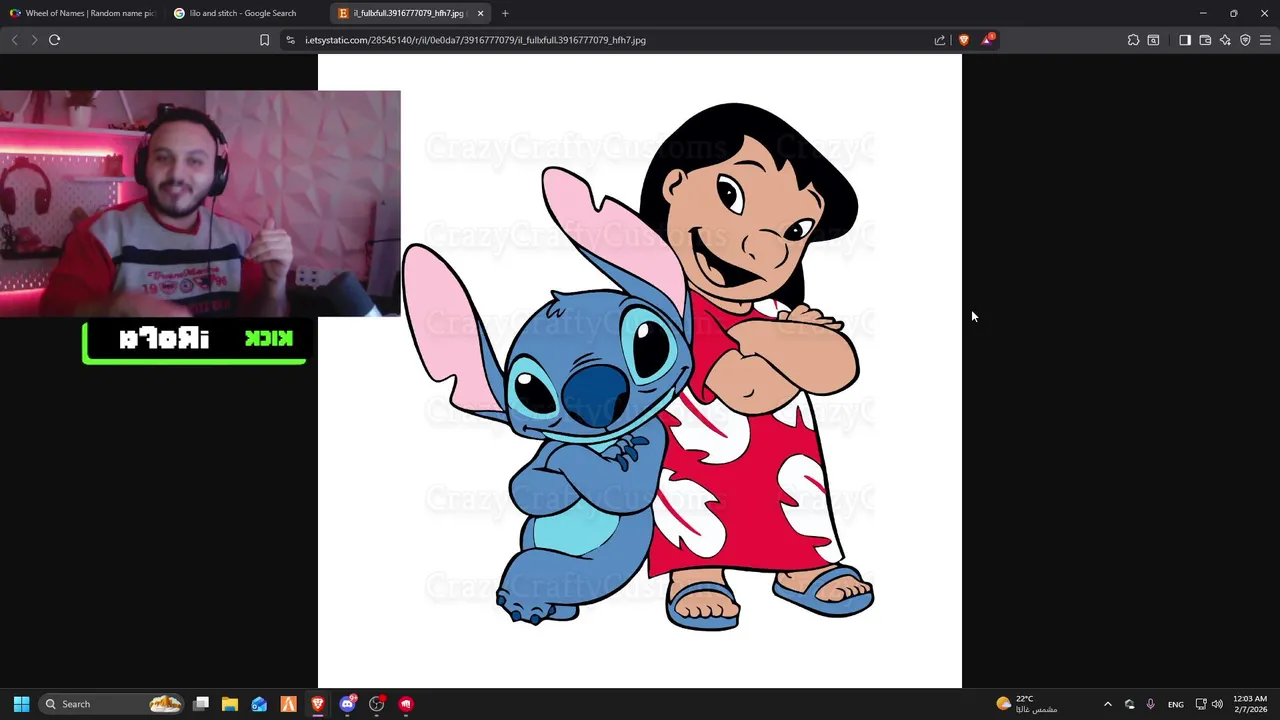Open the tab search icon in toolbar
Viewport: 1280px width, 720px height.
(1153, 40)
